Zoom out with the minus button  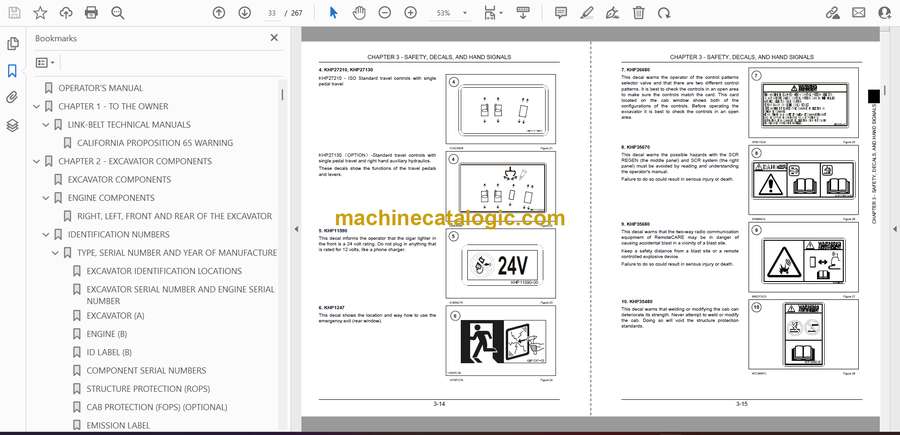(x=385, y=13)
